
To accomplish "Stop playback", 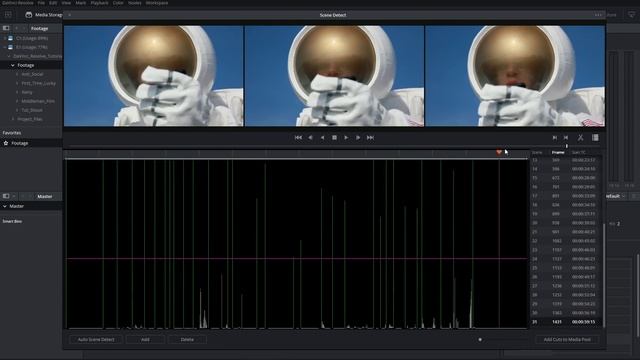I will pos(334,138).
